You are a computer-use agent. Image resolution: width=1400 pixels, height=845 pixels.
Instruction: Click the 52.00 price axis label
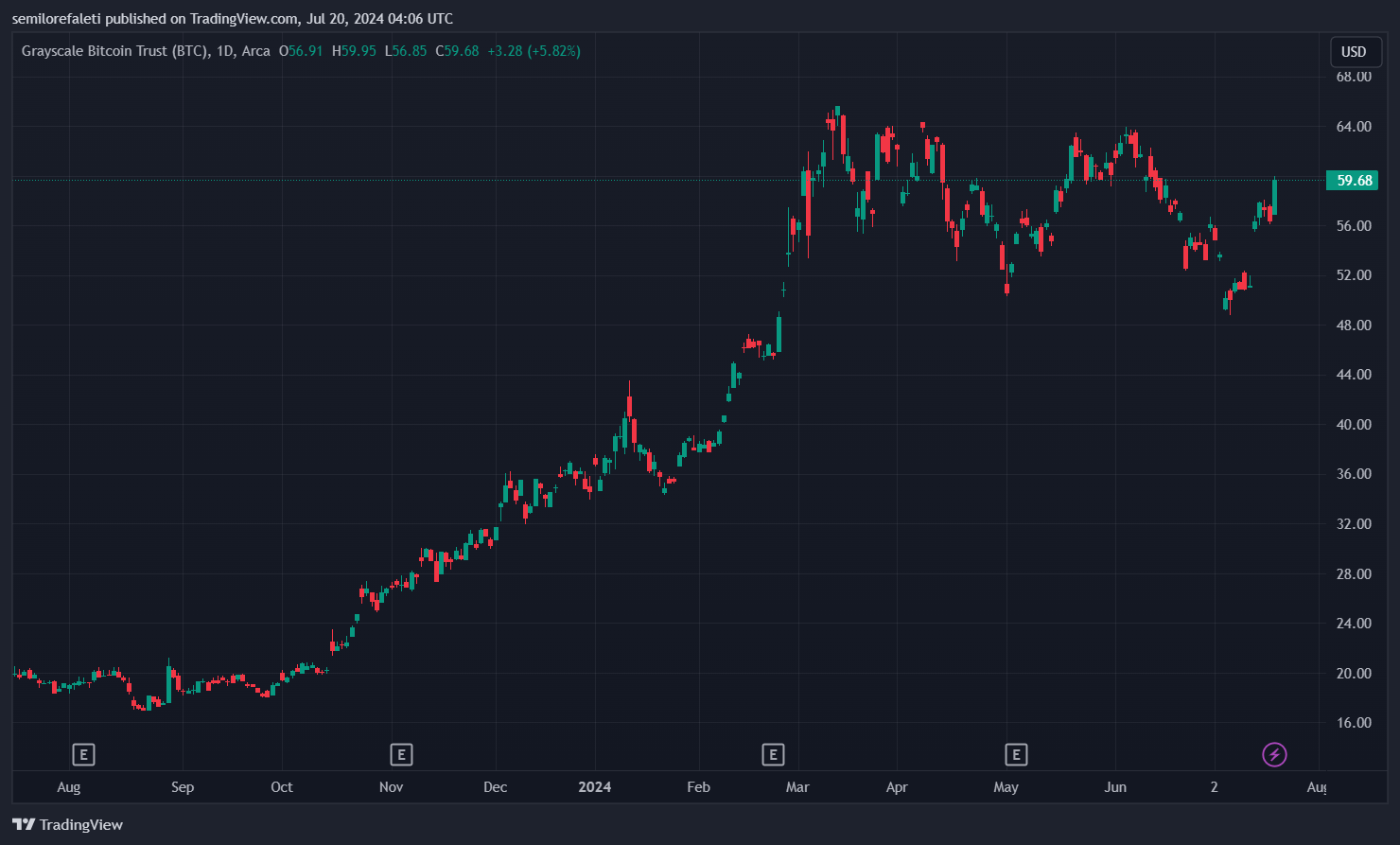[x=1354, y=275]
